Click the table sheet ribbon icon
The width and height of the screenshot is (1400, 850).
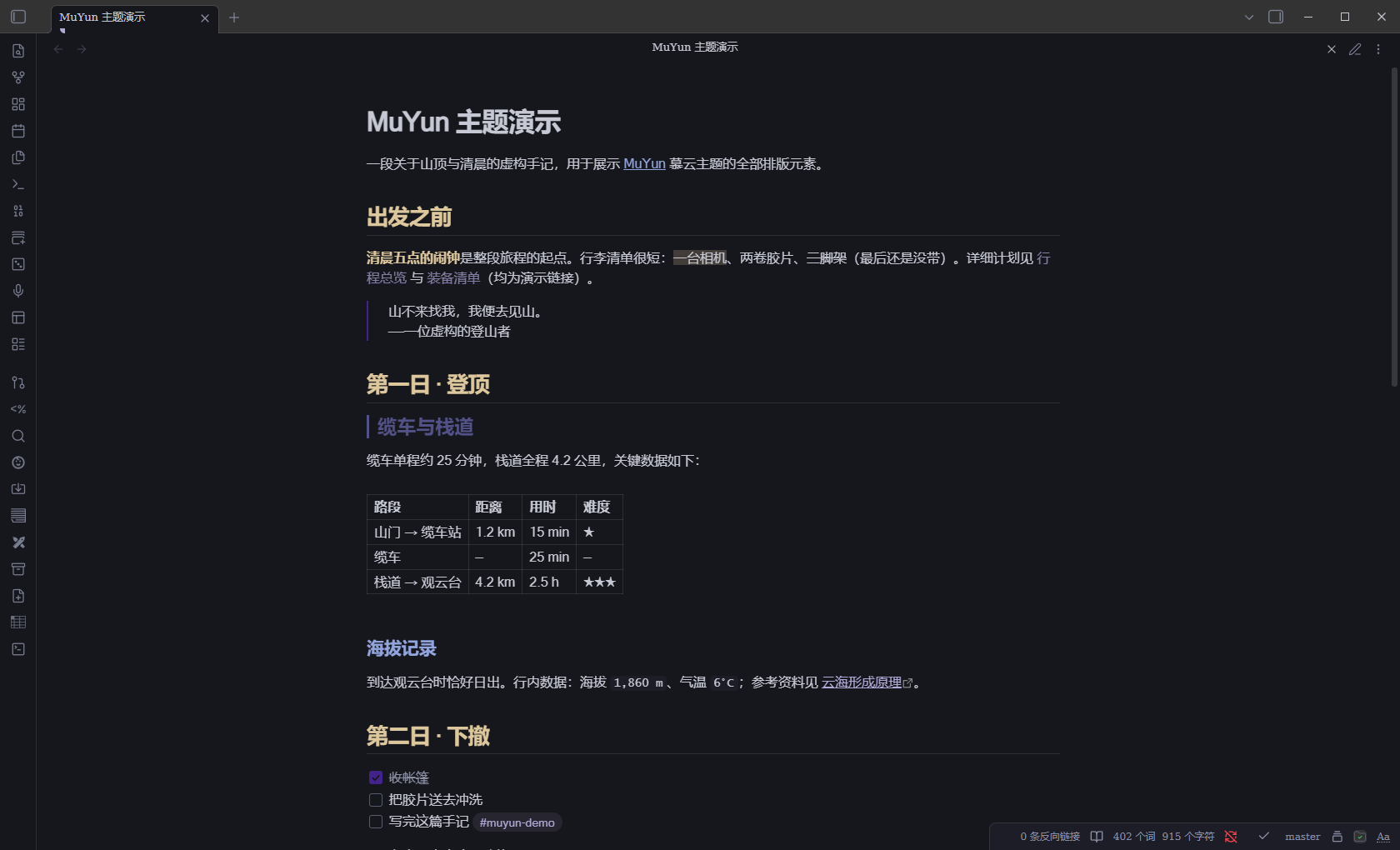point(18,622)
